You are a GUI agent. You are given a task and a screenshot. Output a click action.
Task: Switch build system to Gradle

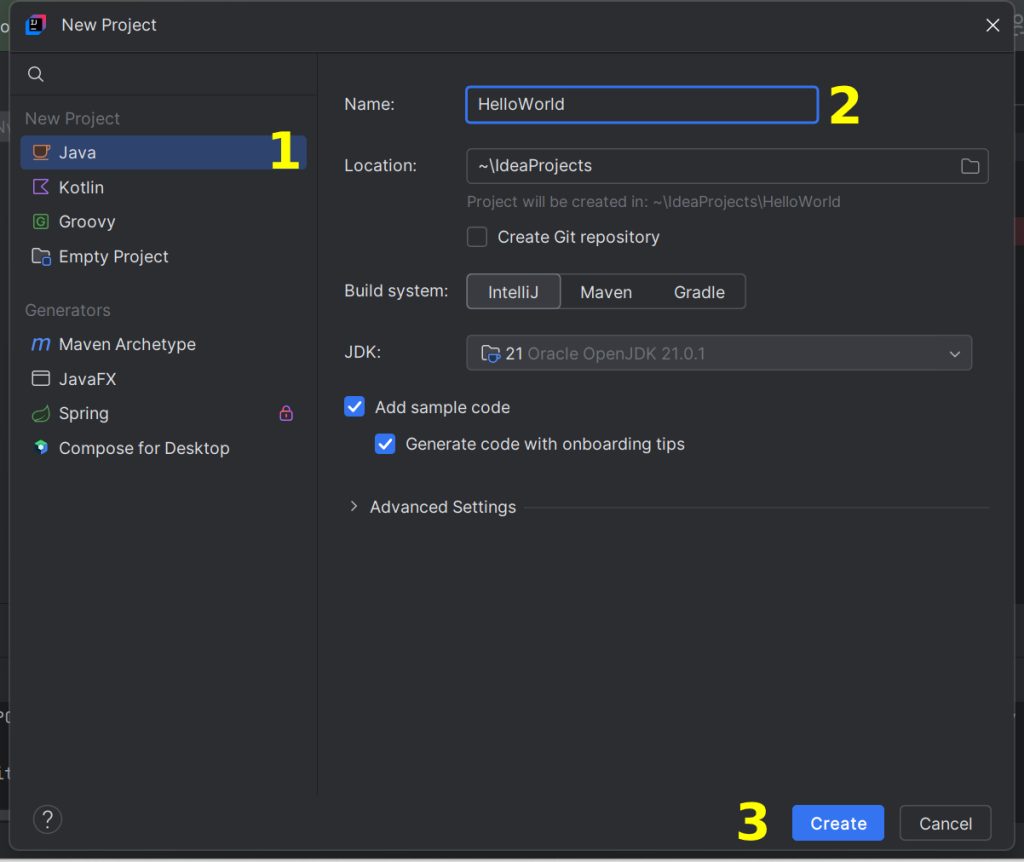[x=699, y=292]
